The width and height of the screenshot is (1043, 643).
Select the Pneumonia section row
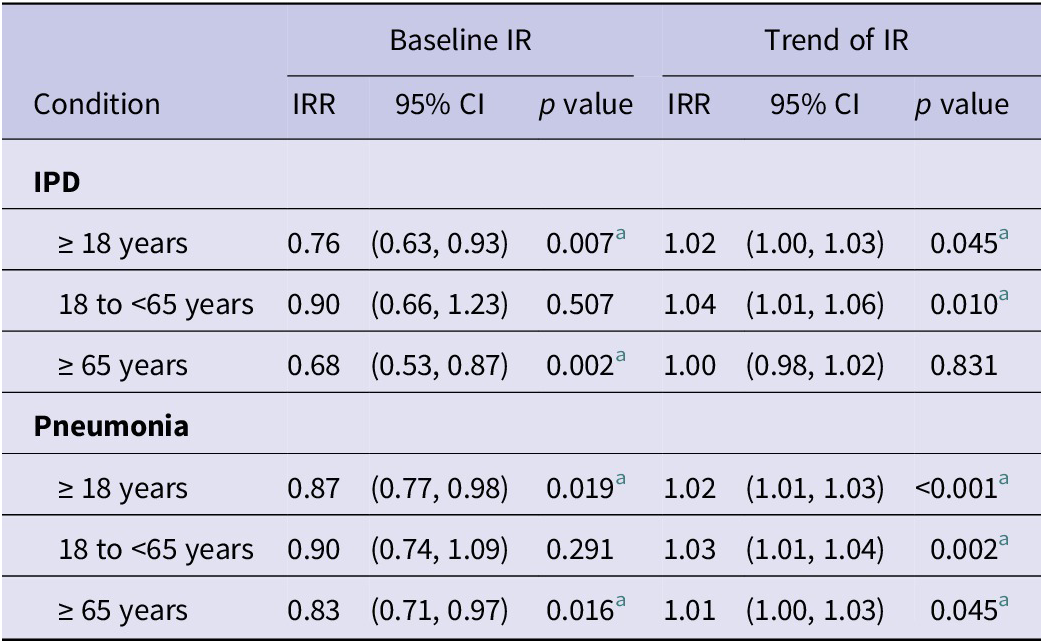pyautogui.click(x=522, y=426)
